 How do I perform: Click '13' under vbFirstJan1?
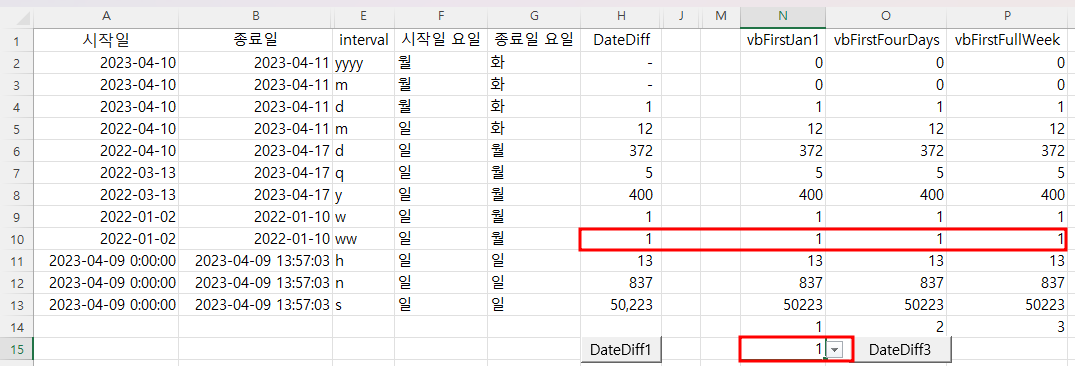coord(783,261)
